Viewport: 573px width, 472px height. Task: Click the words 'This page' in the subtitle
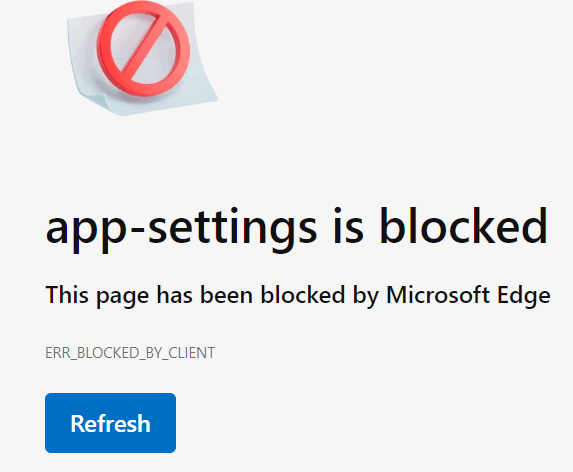97,295
